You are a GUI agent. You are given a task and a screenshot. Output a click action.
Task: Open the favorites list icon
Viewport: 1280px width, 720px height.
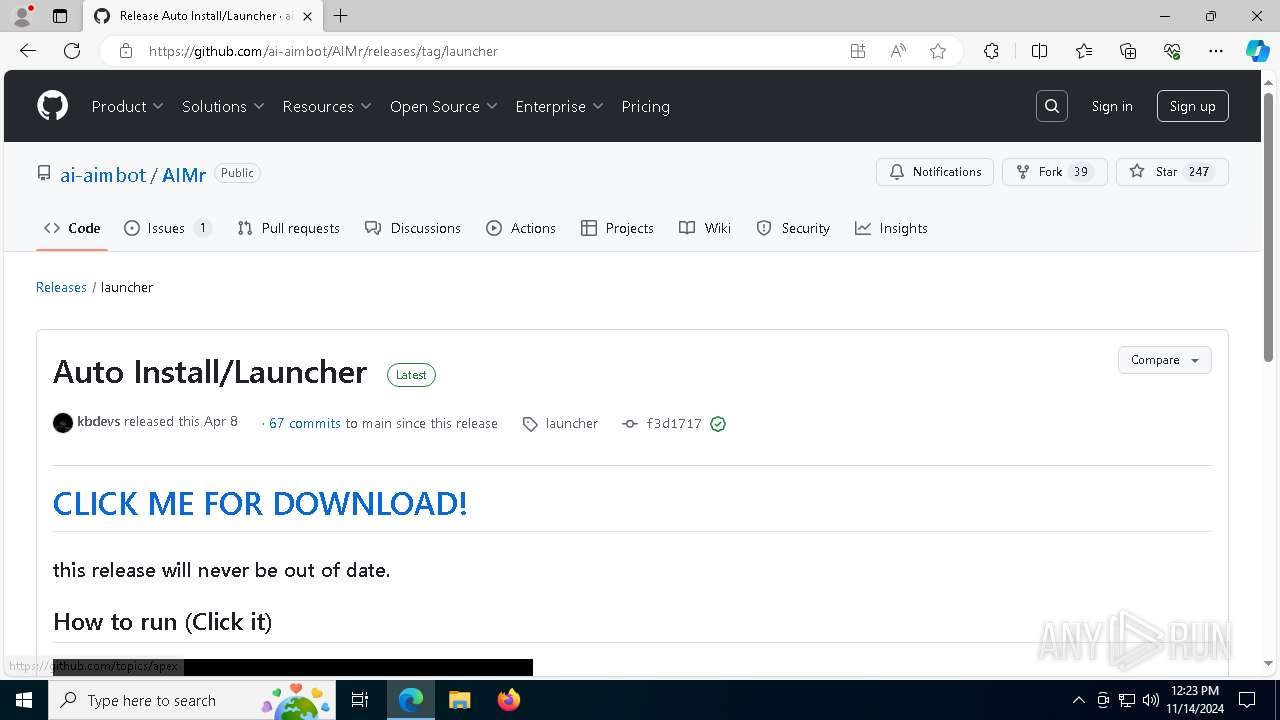(1084, 51)
